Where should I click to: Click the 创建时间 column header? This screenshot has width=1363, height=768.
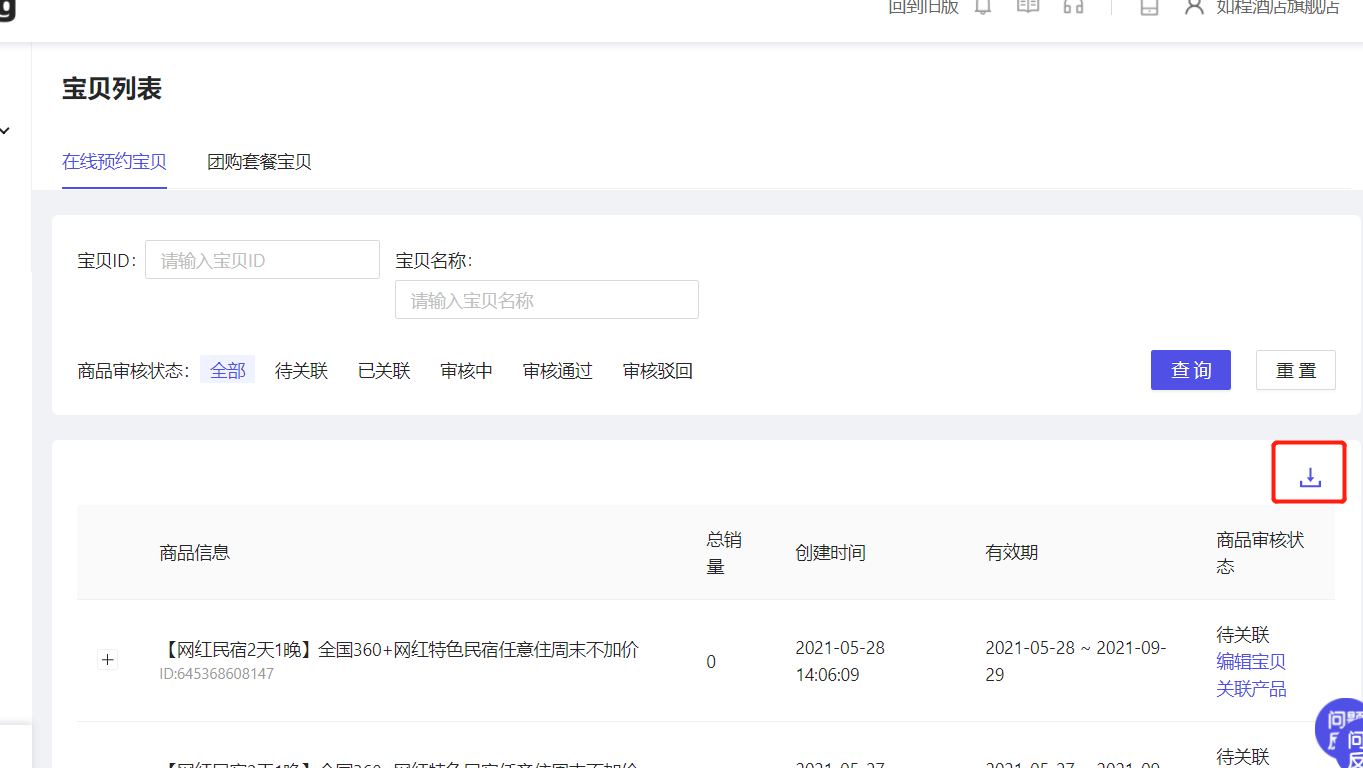click(x=830, y=553)
